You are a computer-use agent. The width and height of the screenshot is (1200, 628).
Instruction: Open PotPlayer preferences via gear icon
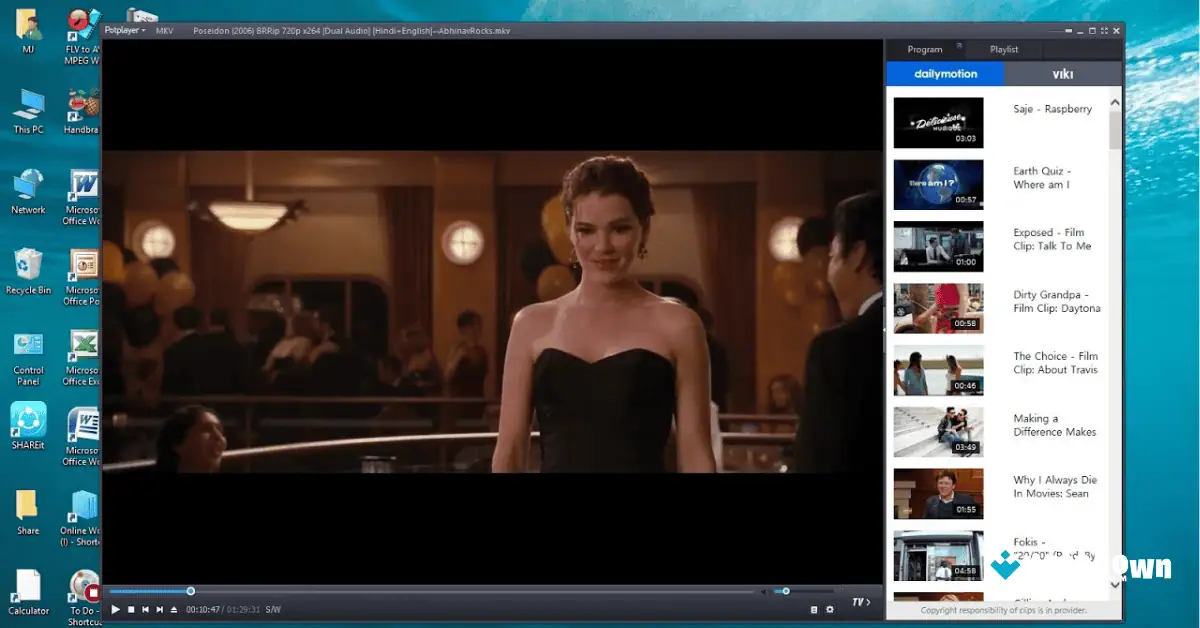[x=829, y=608]
